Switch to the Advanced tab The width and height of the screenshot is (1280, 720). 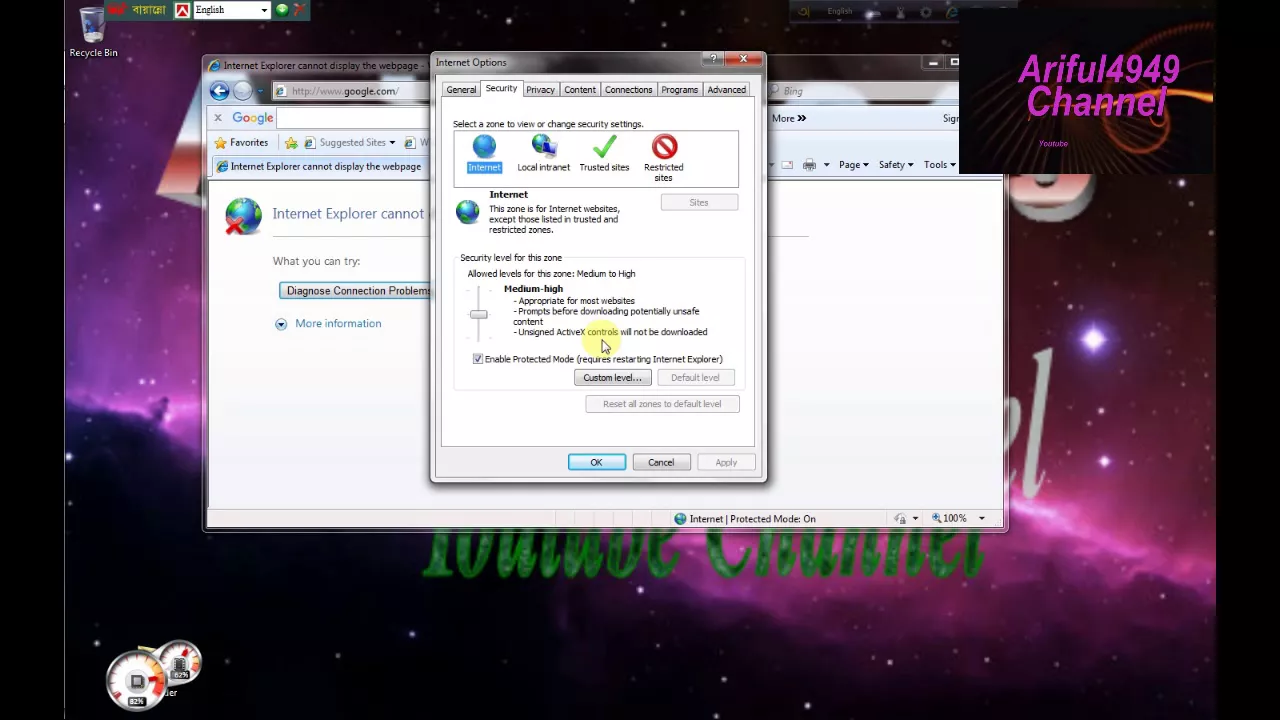[727, 90]
